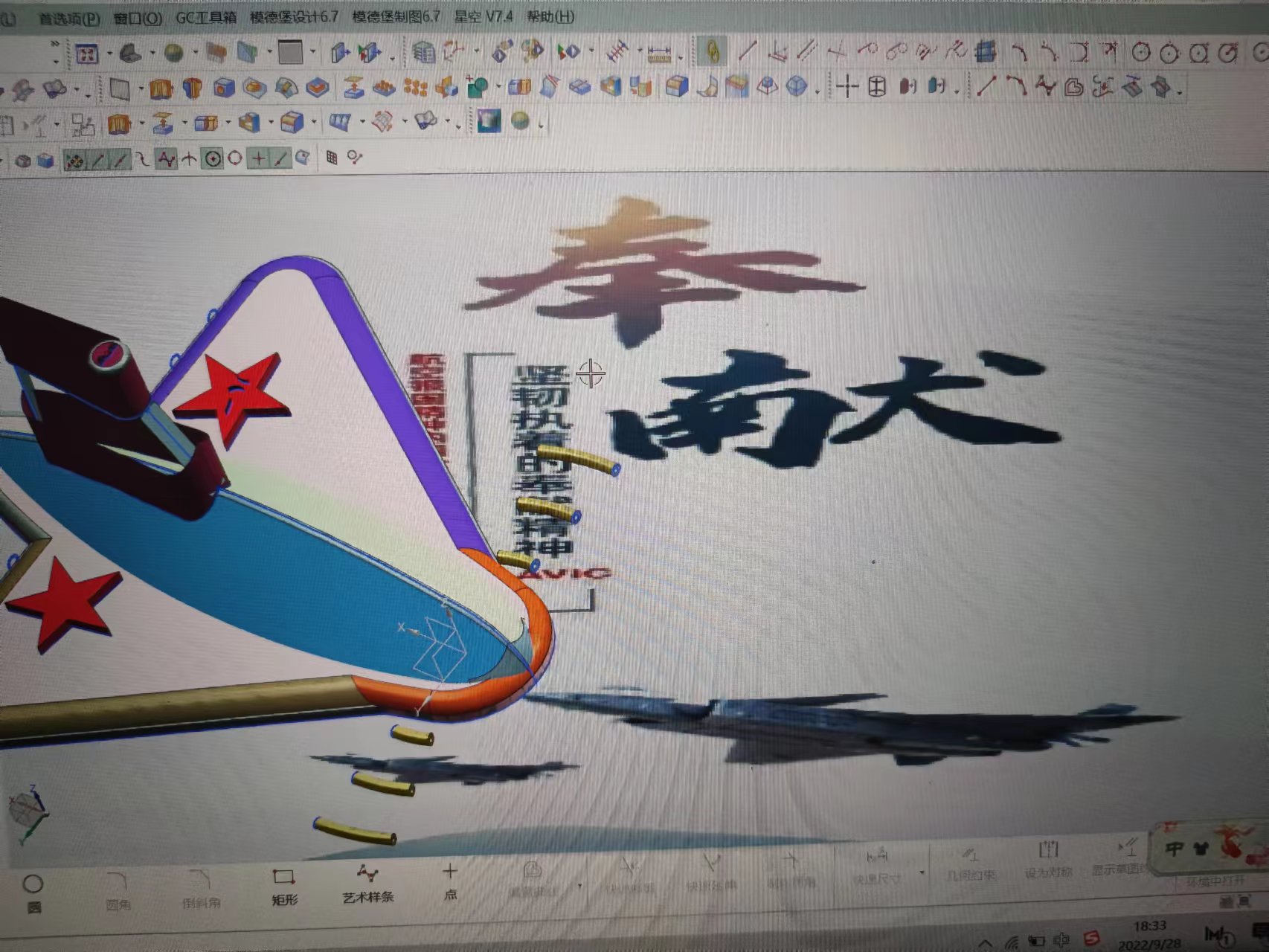Click the Fit view icon
Viewport: 1269px width, 952px height.
[x=87, y=54]
